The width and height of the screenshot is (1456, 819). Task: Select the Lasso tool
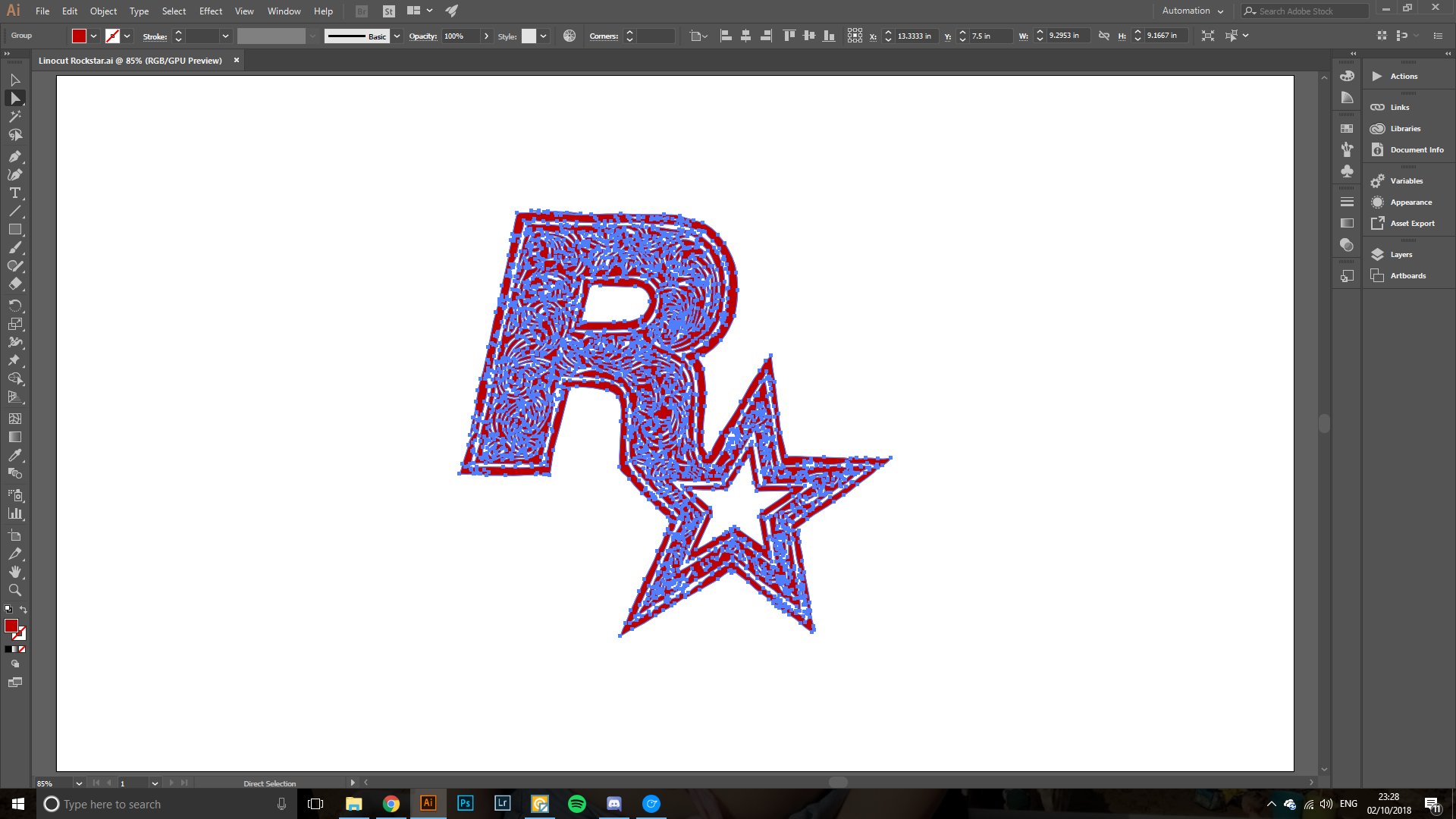pyautogui.click(x=14, y=135)
